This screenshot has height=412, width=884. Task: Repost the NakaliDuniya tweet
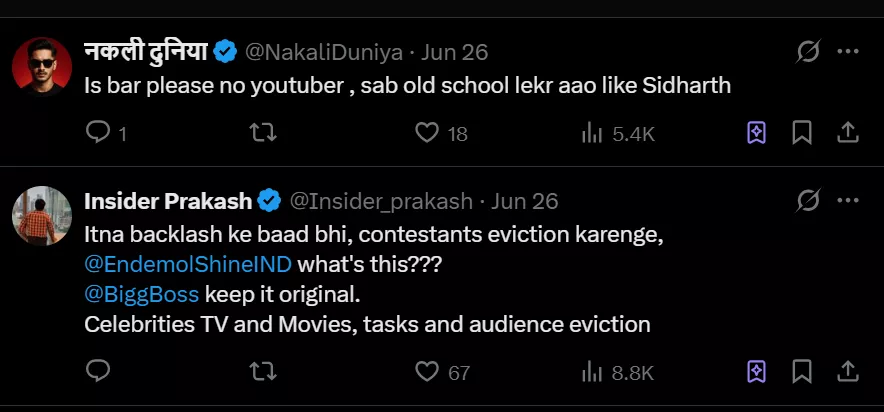[262, 132]
